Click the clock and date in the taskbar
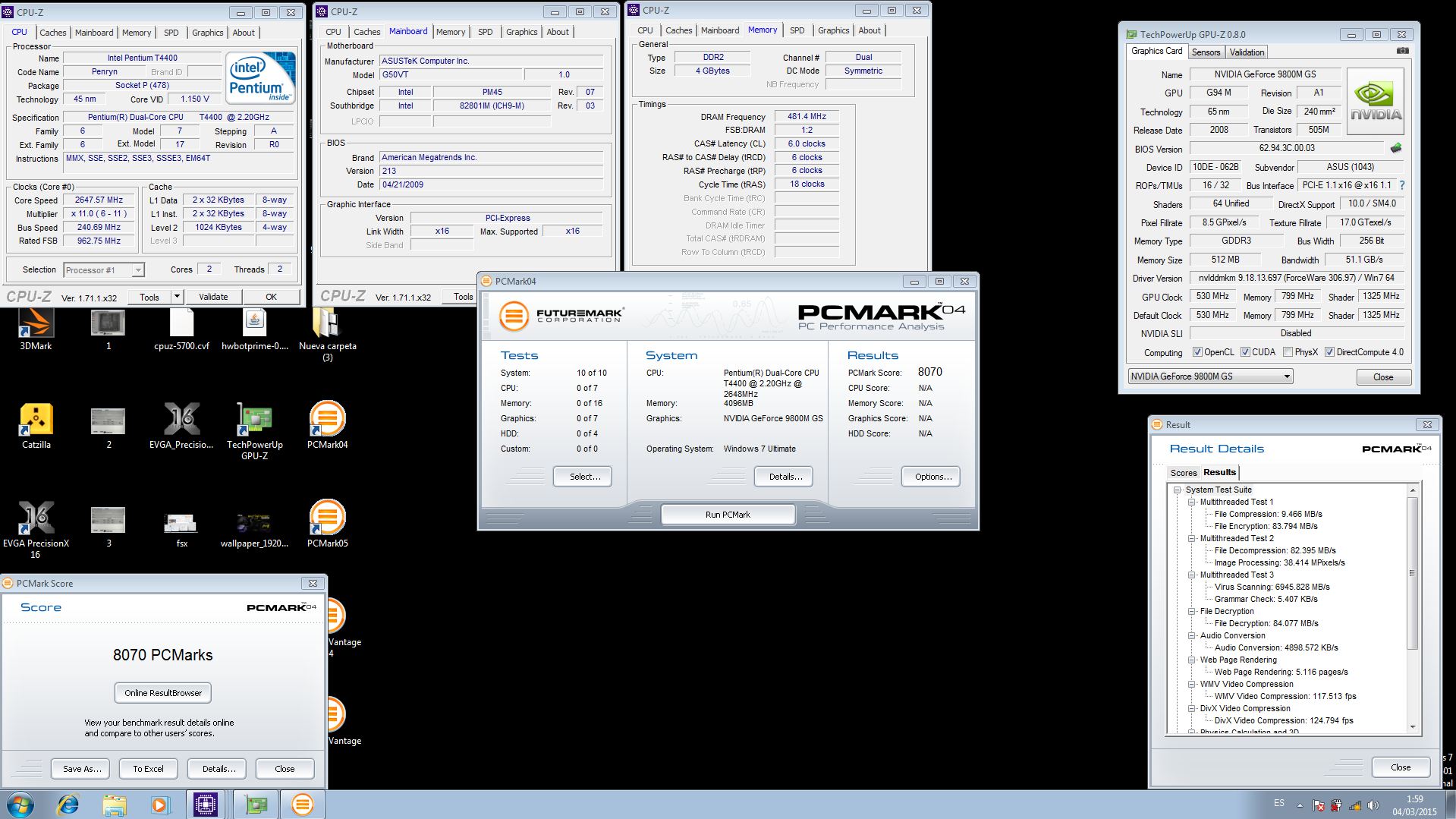Screen dimensions: 1456x819 coord(1414,805)
